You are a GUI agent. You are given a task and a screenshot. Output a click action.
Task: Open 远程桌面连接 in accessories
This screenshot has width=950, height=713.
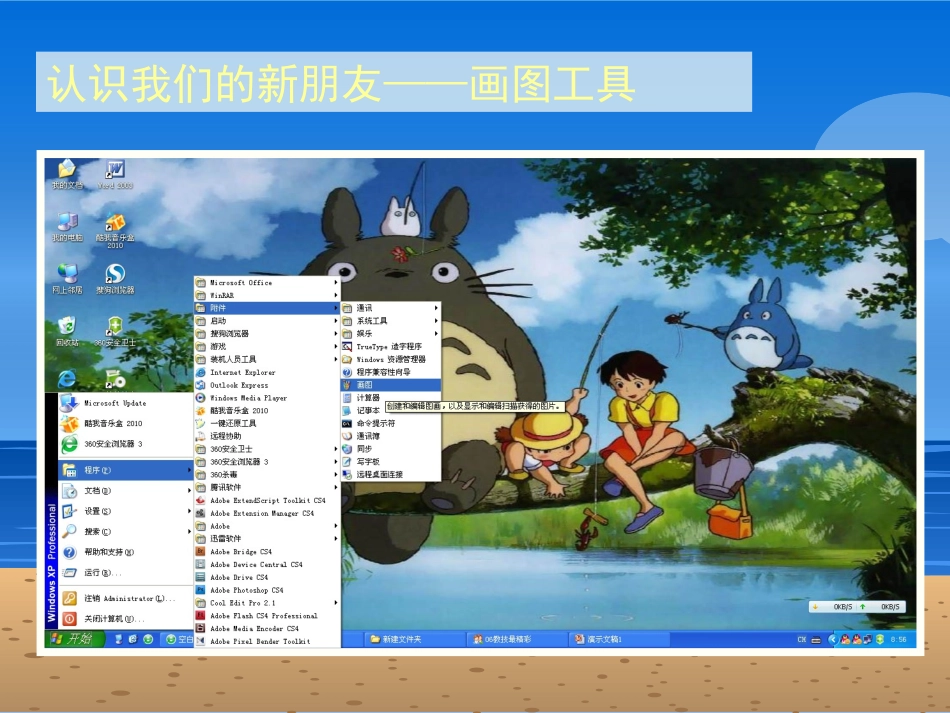click(391, 474)
